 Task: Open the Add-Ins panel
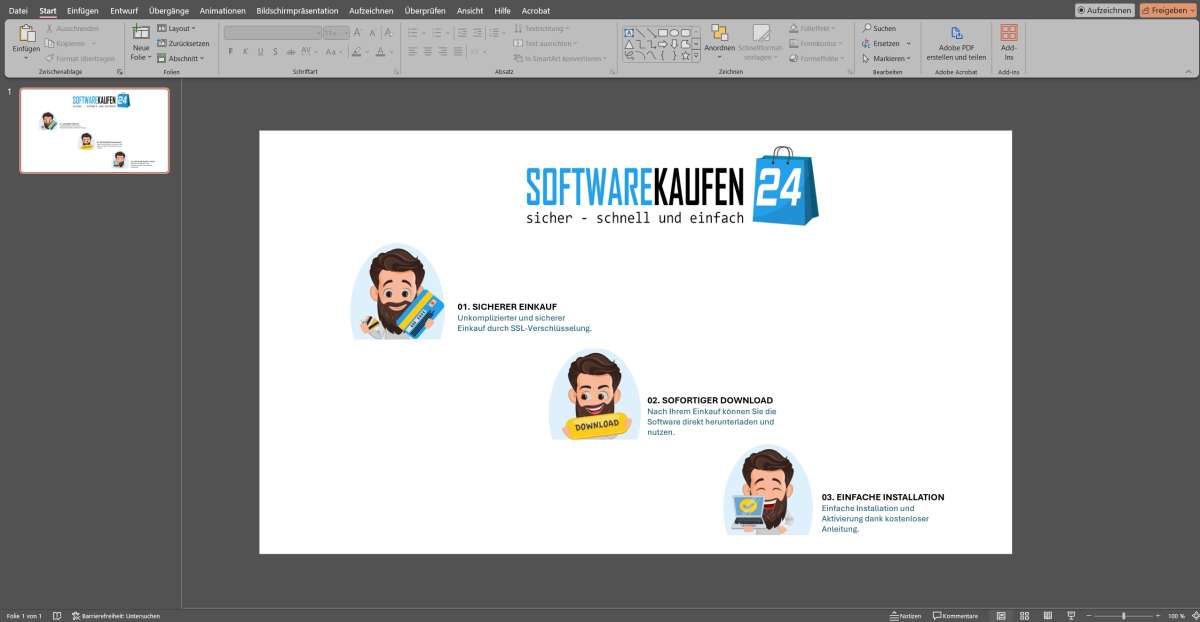click(1007, 45)
